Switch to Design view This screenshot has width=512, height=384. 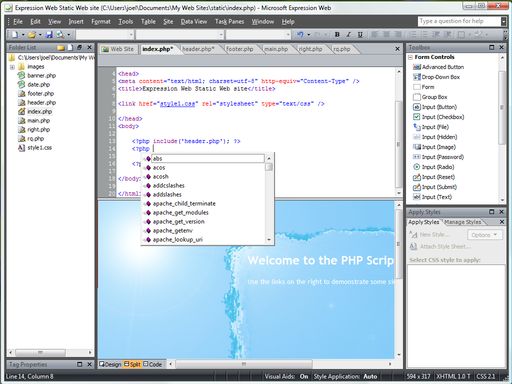click(x=110, y=364)
